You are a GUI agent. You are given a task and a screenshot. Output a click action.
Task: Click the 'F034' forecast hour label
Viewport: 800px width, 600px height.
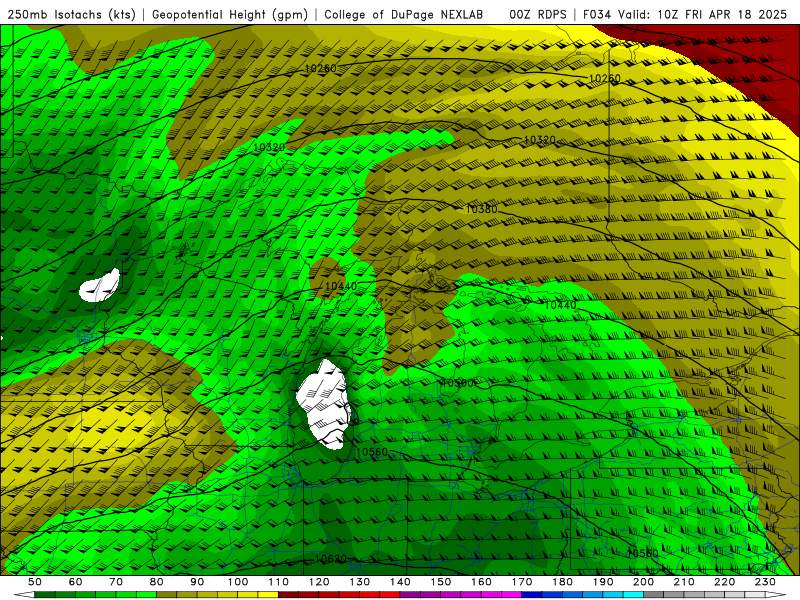pos(597,14)
